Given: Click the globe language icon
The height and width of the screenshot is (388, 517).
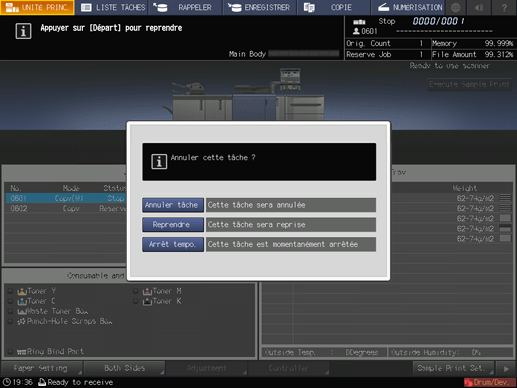Looking at the screenshot, I should click(455, 7).
